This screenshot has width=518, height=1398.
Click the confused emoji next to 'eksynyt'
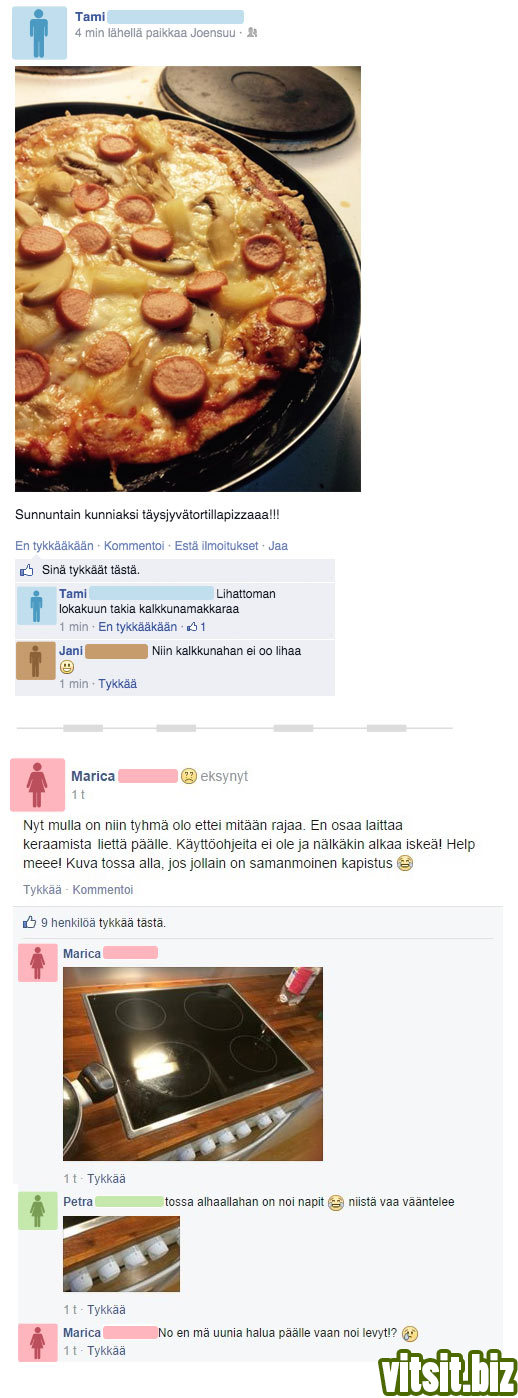[x=188, y=776]
